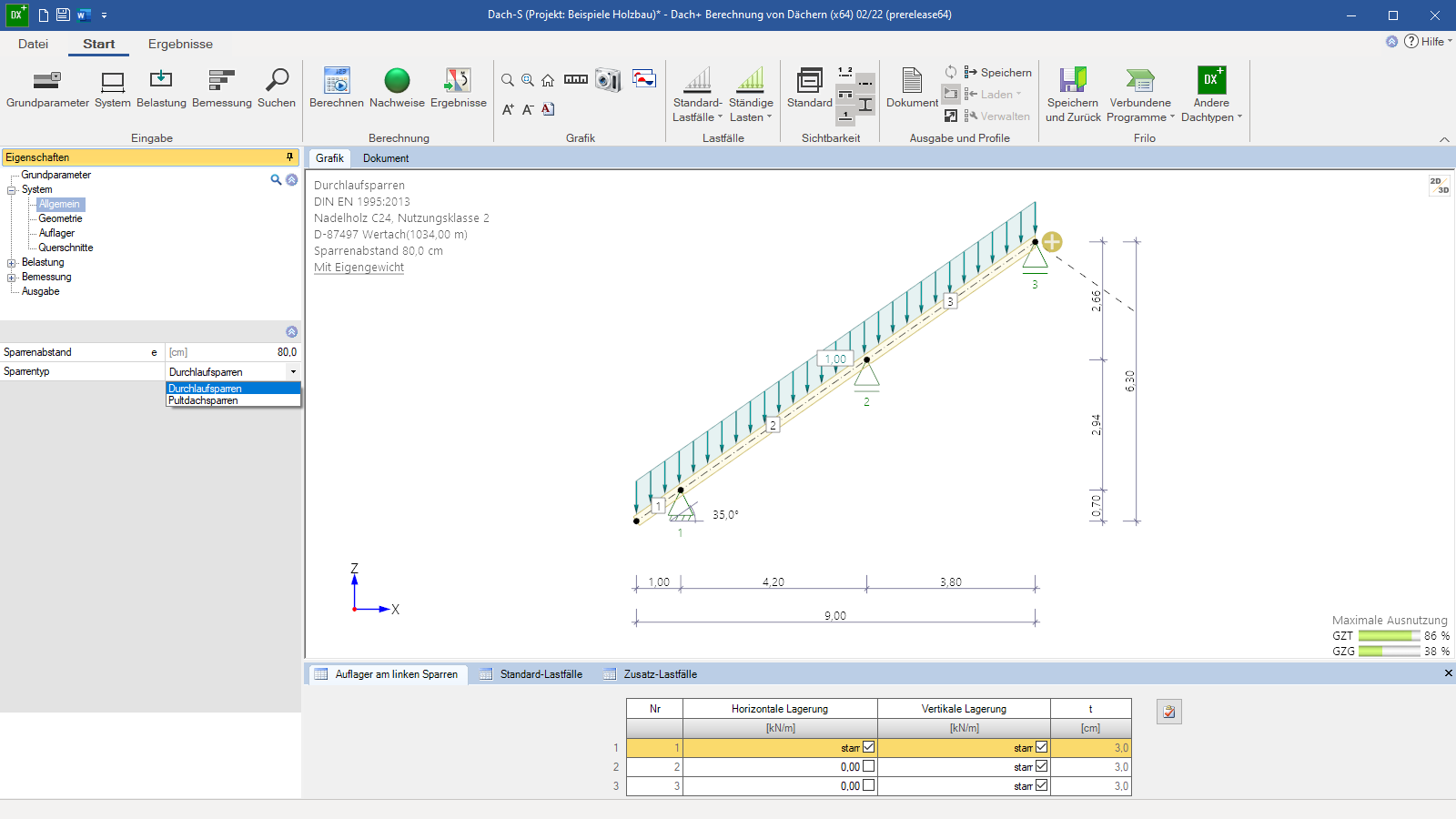
Task: Expand the Belastung tree node
Action: click(x=12, y=263)
